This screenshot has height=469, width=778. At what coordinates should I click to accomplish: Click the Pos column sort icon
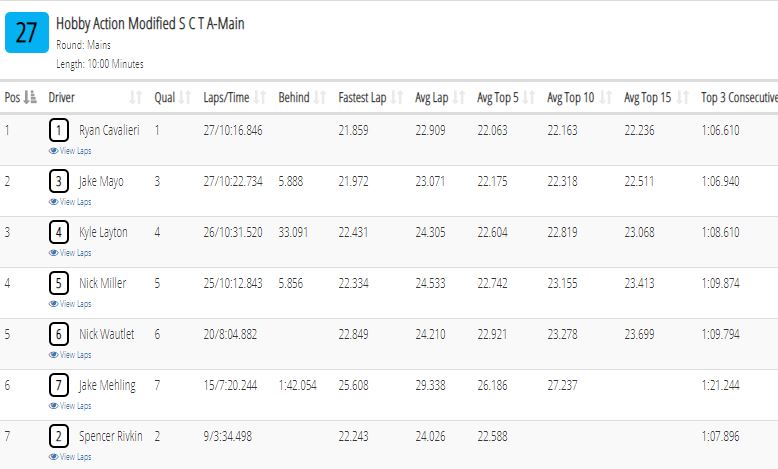tap(30, 97)
